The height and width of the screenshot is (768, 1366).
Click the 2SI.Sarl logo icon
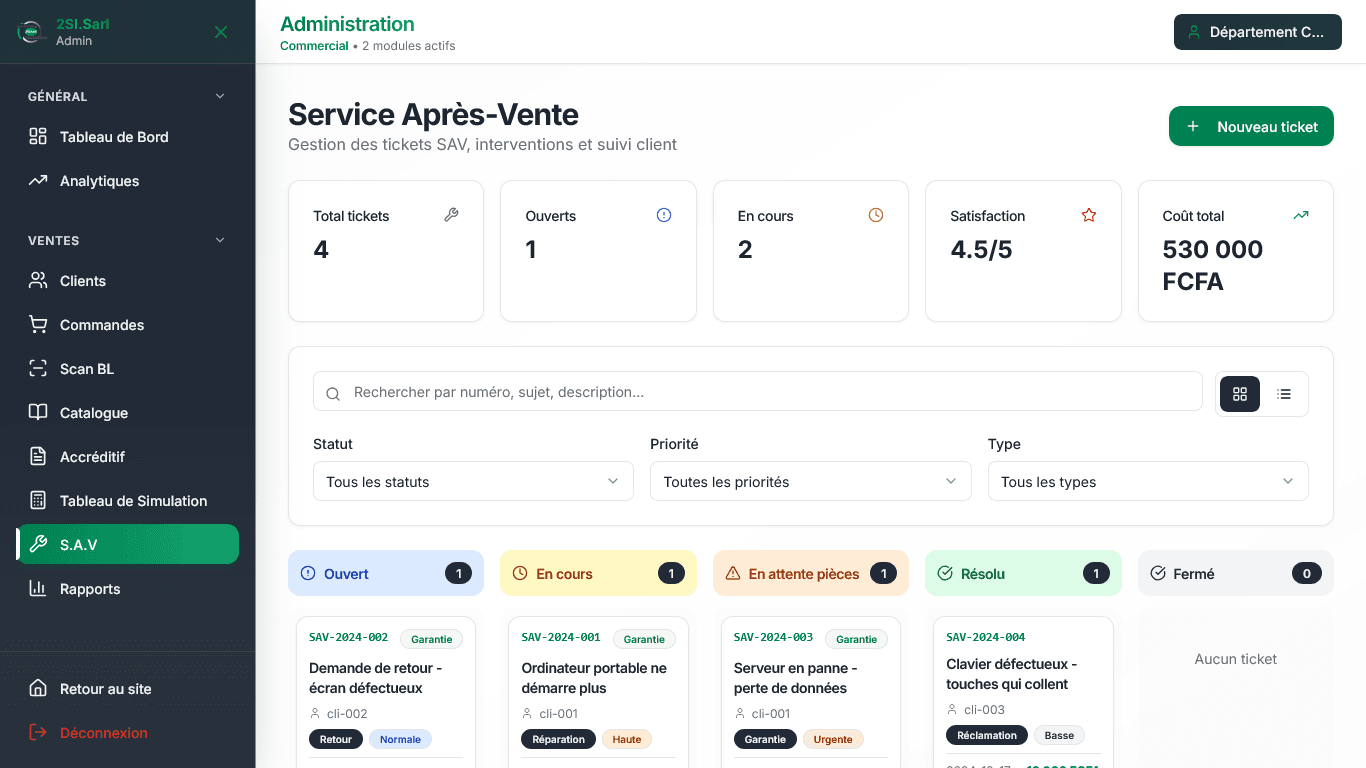tap(30, 32)
